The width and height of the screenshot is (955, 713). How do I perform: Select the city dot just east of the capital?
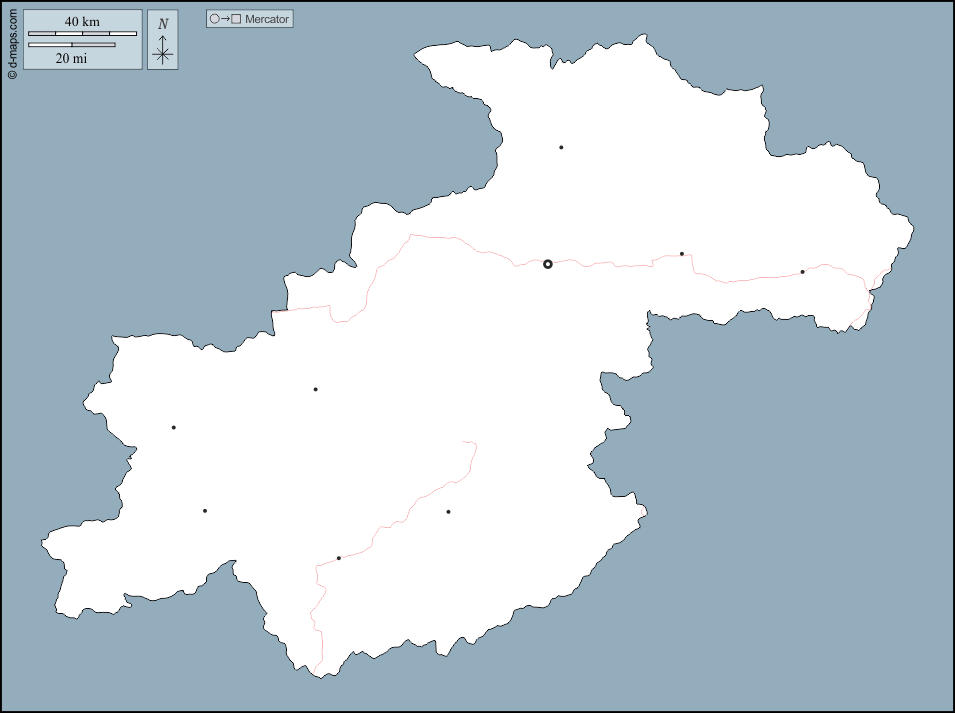point(682,254)
